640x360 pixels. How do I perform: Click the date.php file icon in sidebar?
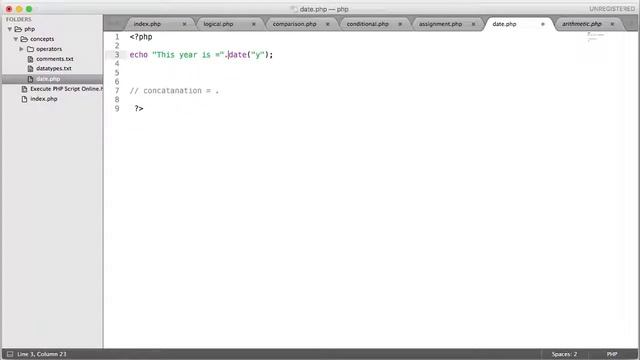(30, 79)
